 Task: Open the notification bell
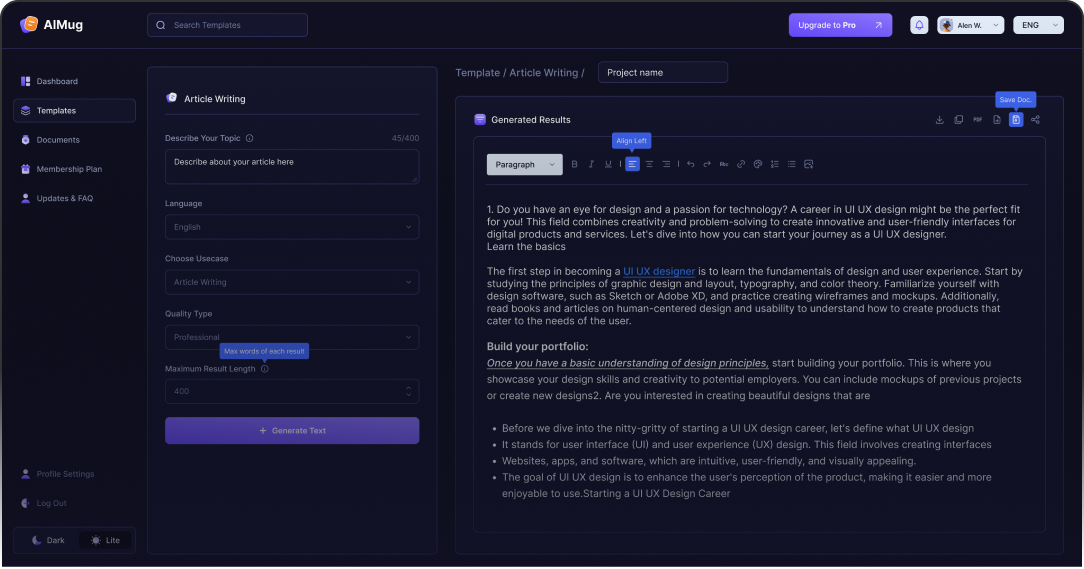(x=919, y=25)
